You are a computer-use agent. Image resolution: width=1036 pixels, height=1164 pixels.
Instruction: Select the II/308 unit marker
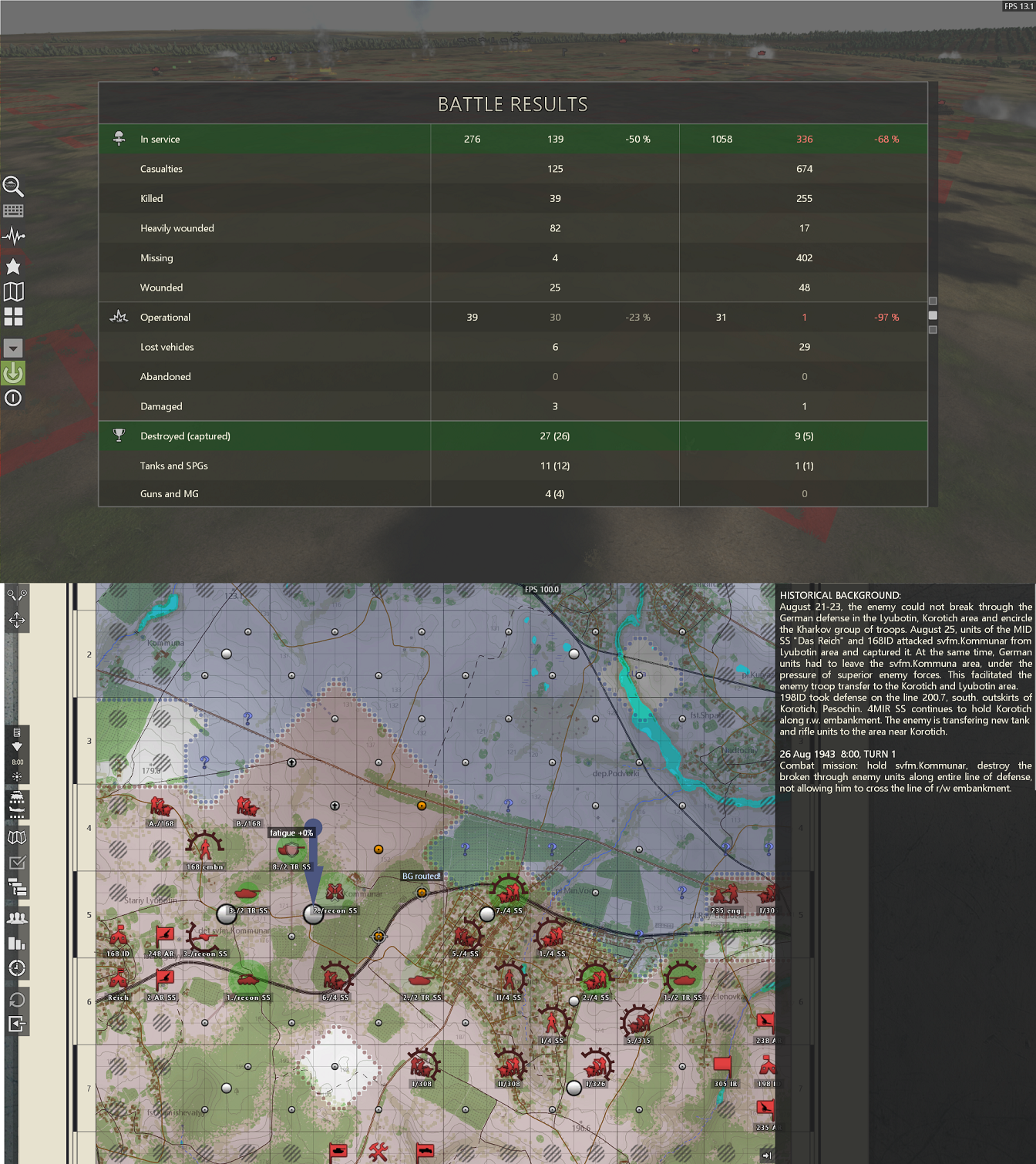tap(509, 1067)
